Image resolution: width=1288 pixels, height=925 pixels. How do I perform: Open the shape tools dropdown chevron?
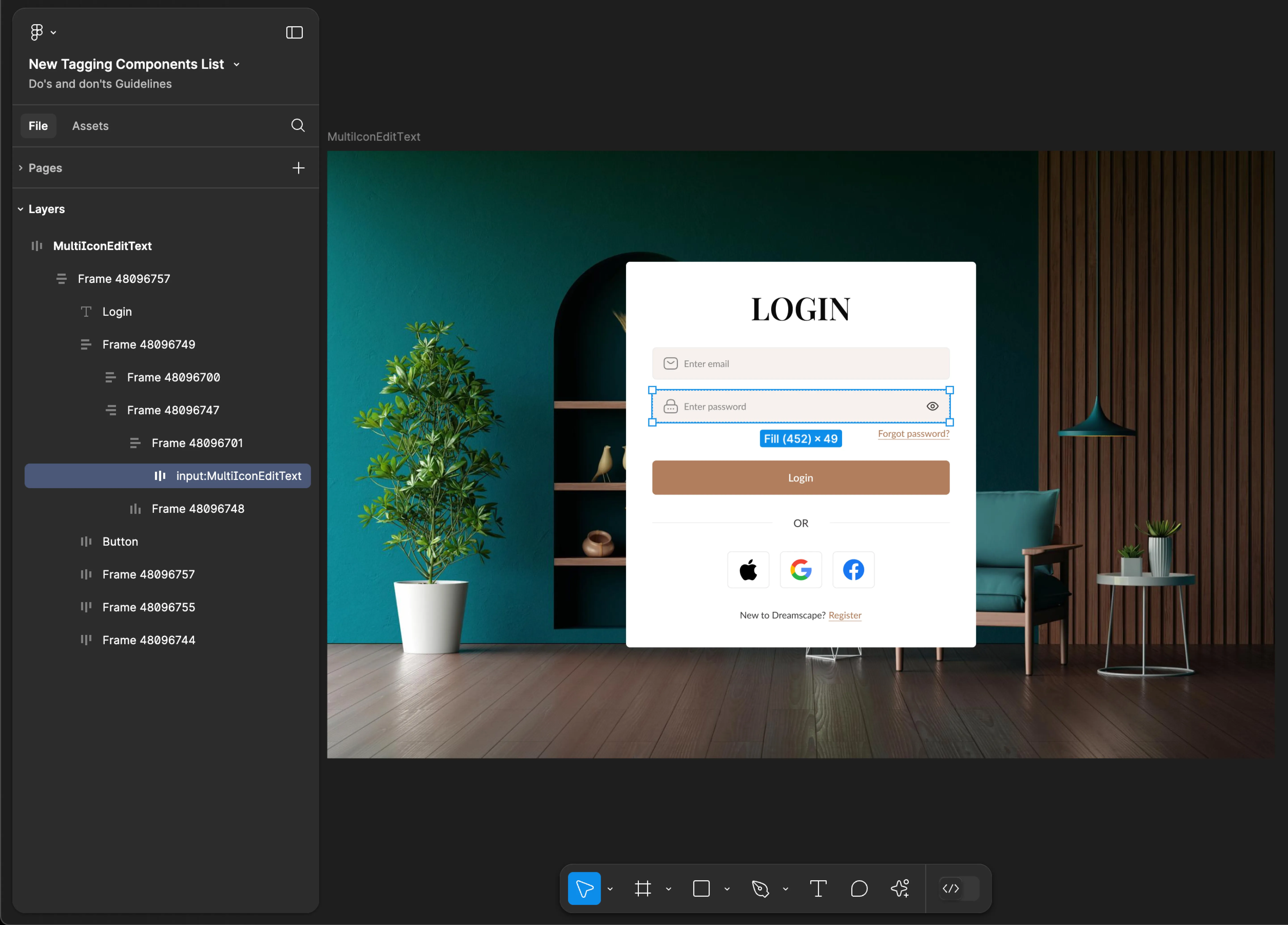click(727, 889)
